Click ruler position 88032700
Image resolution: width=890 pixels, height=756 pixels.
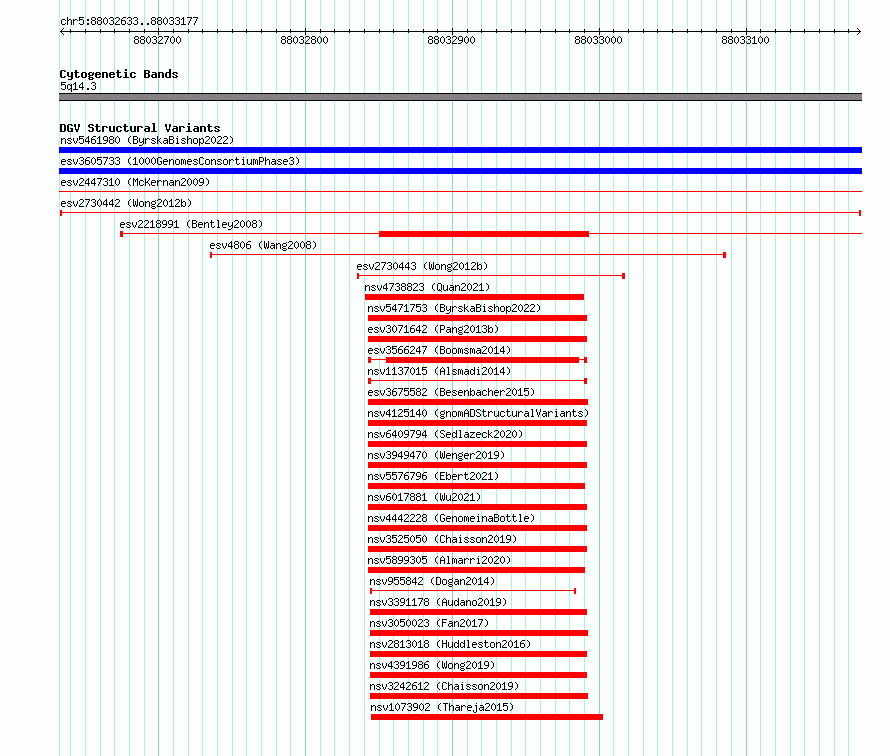pyautogui.click(x=157, y=40)
